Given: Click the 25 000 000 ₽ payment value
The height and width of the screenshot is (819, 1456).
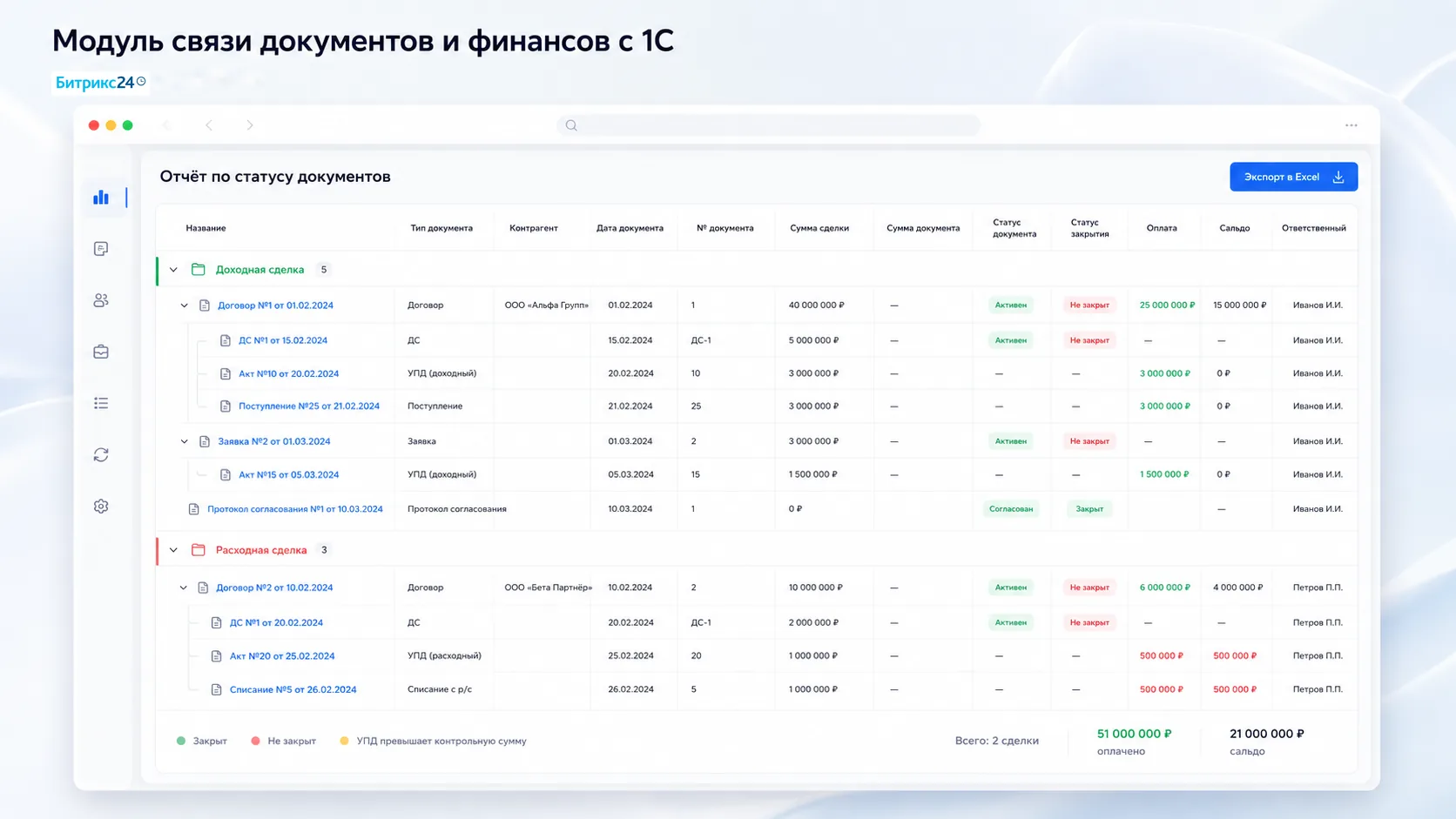Looking at the screenshot, I should tap(1167, 305).
